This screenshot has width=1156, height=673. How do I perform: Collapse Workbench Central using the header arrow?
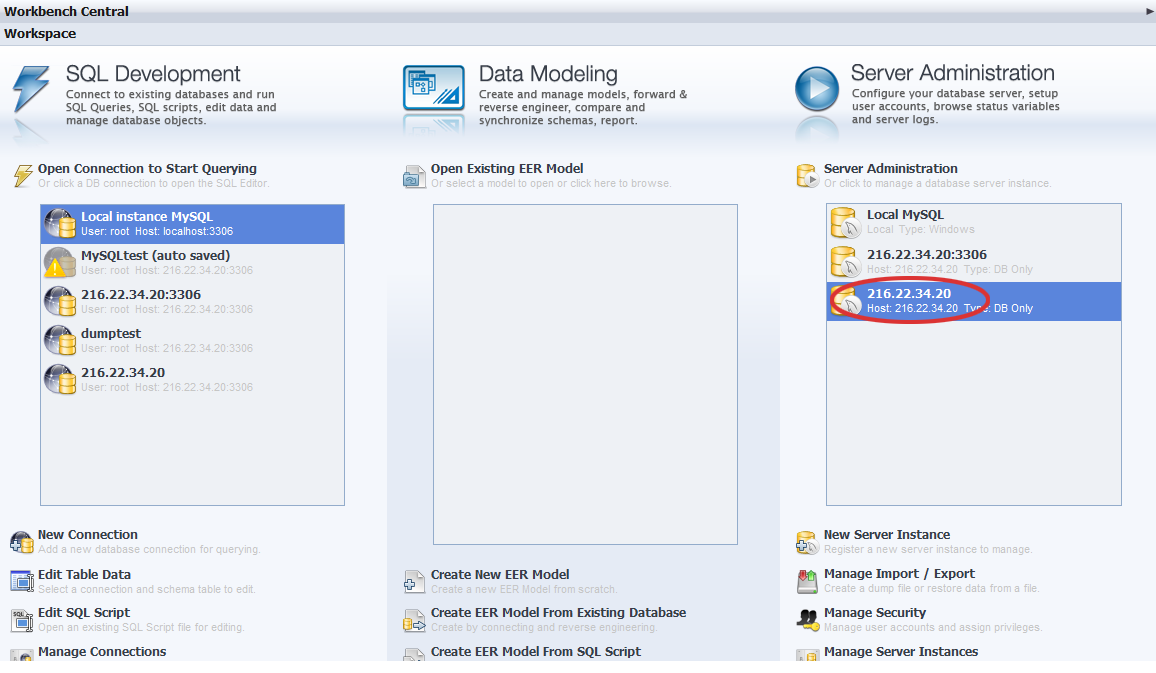click(1149, 11)
